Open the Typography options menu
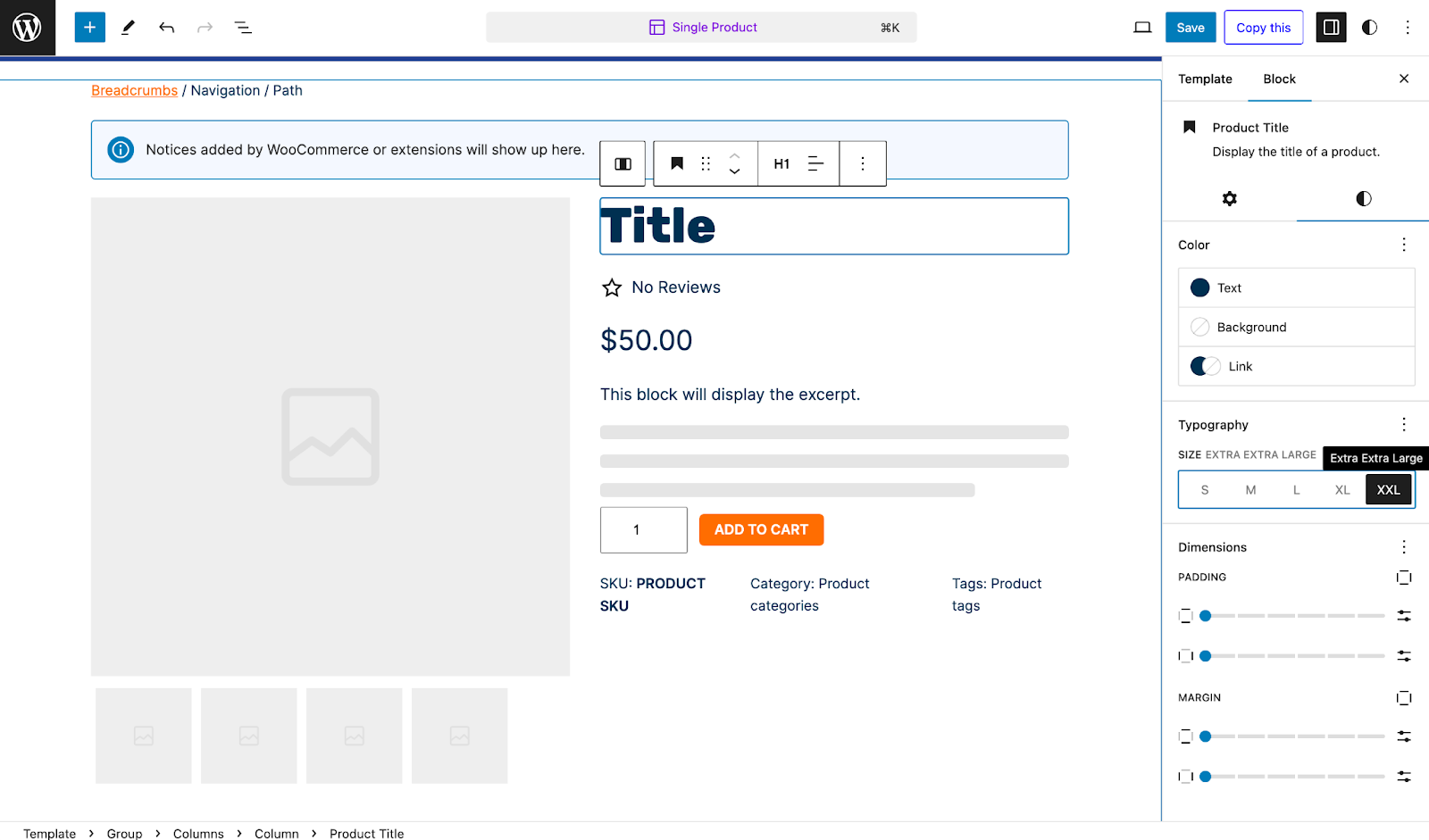The width and height of the screenshot is (1429, 840). (x=1403, y=424)
